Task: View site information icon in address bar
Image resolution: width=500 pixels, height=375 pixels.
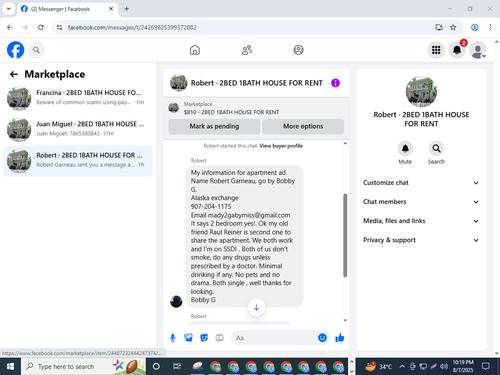Action: coord(59,27)
